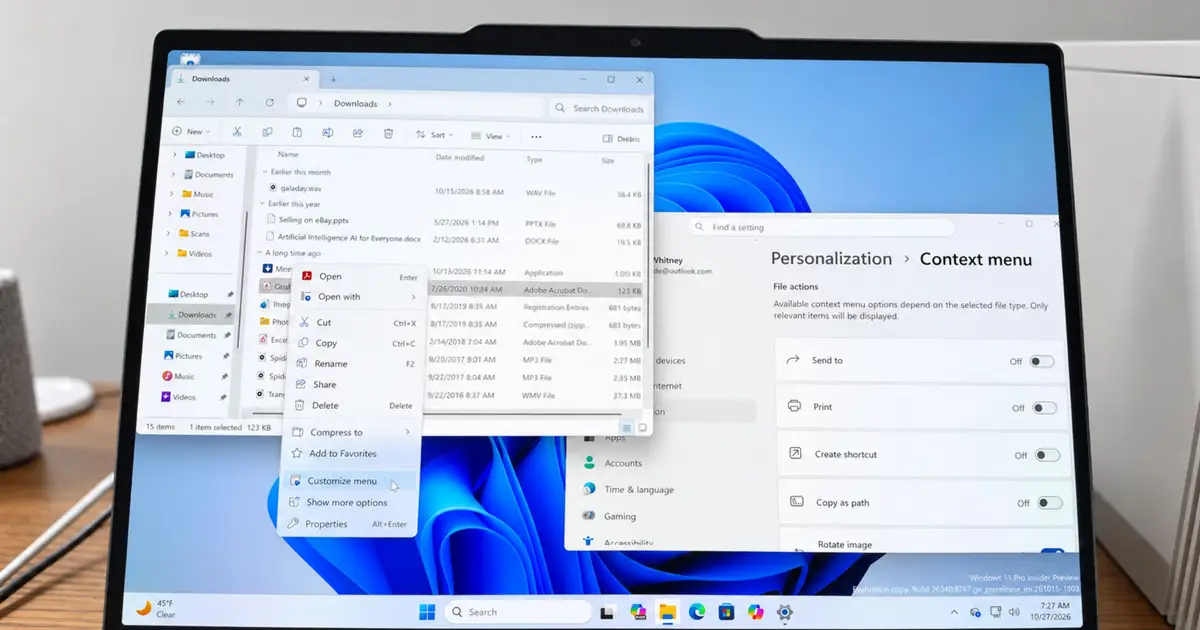This screenshot has height=630, width=1200.
Task: Click the Delete trash icon in Explorer toolbar
Action: [388, 133]
